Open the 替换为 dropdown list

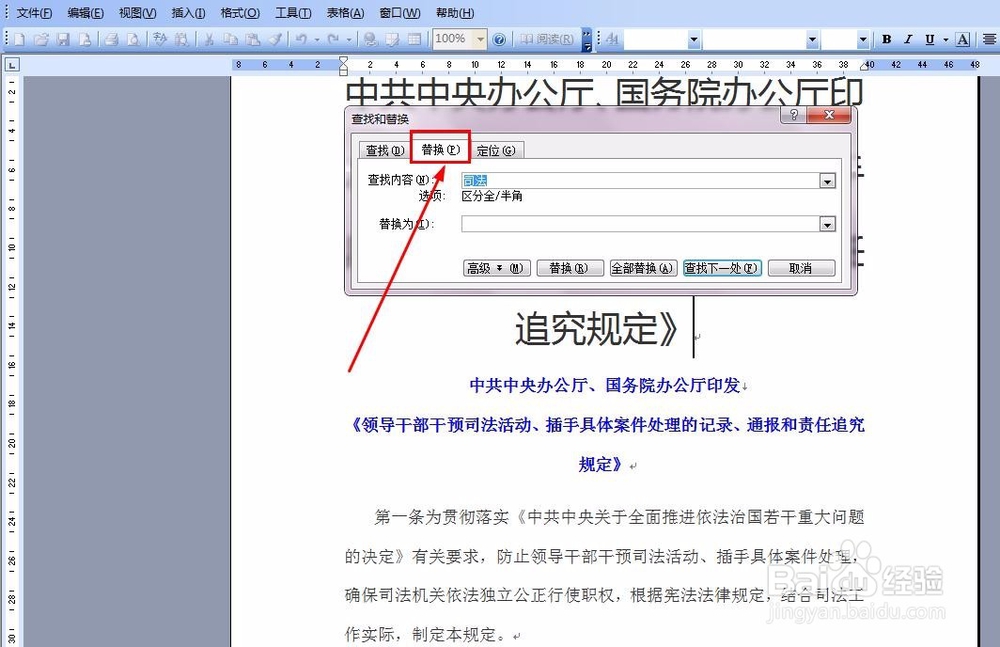[828, 223]
